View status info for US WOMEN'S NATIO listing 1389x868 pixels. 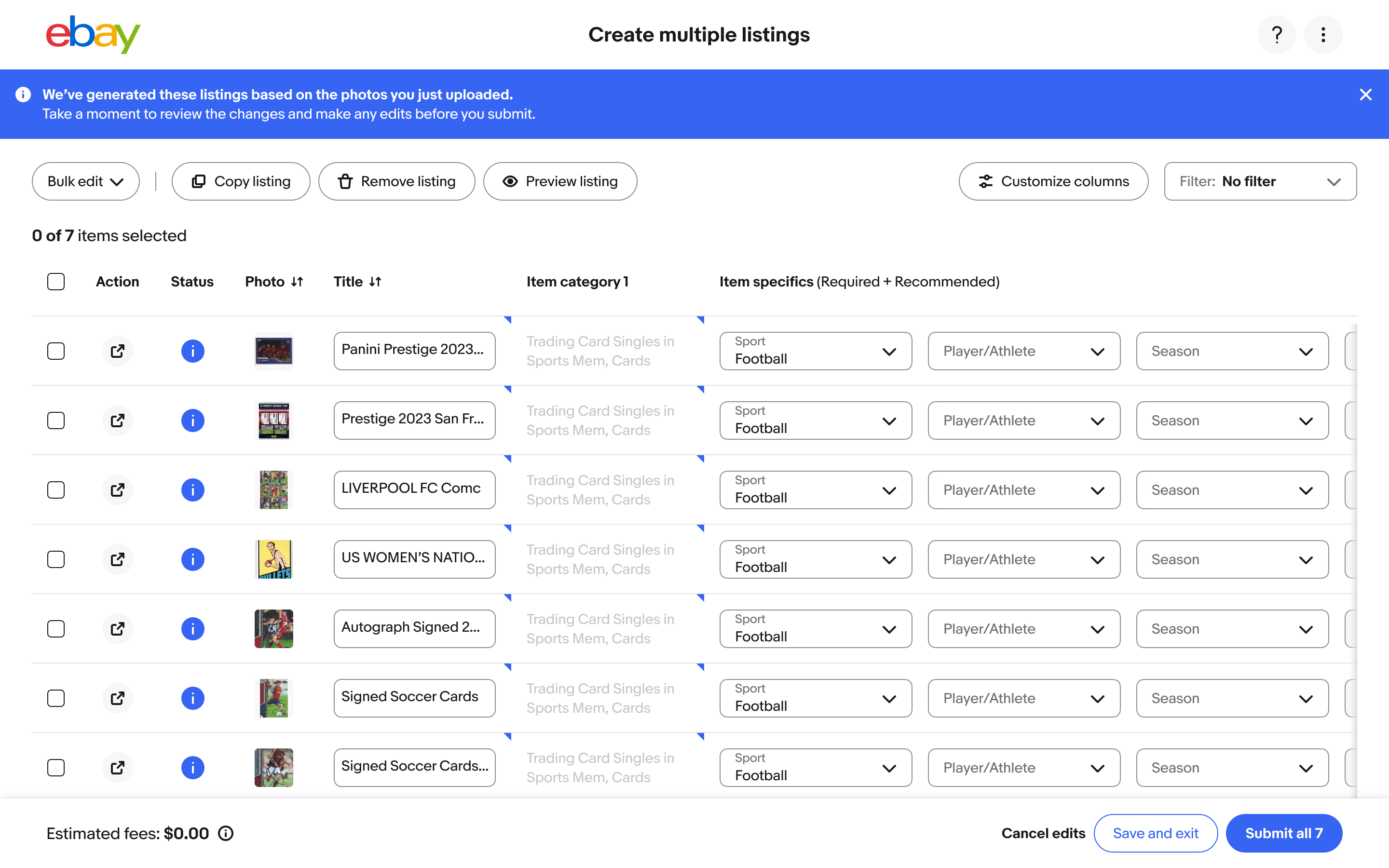193,559
